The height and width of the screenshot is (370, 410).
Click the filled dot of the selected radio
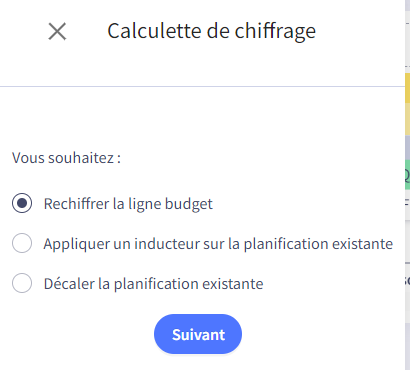22,203
